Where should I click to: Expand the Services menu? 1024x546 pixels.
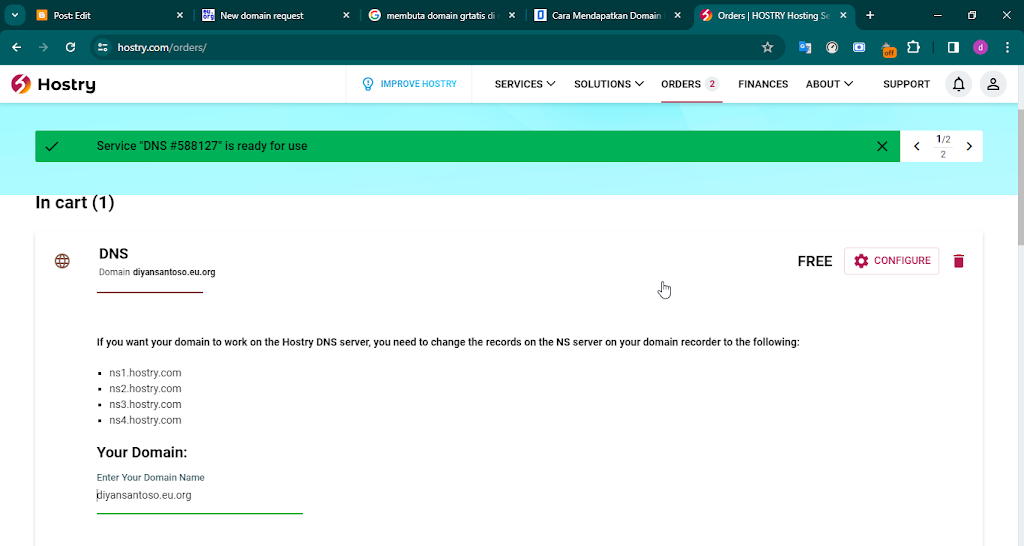coord(525,84)
